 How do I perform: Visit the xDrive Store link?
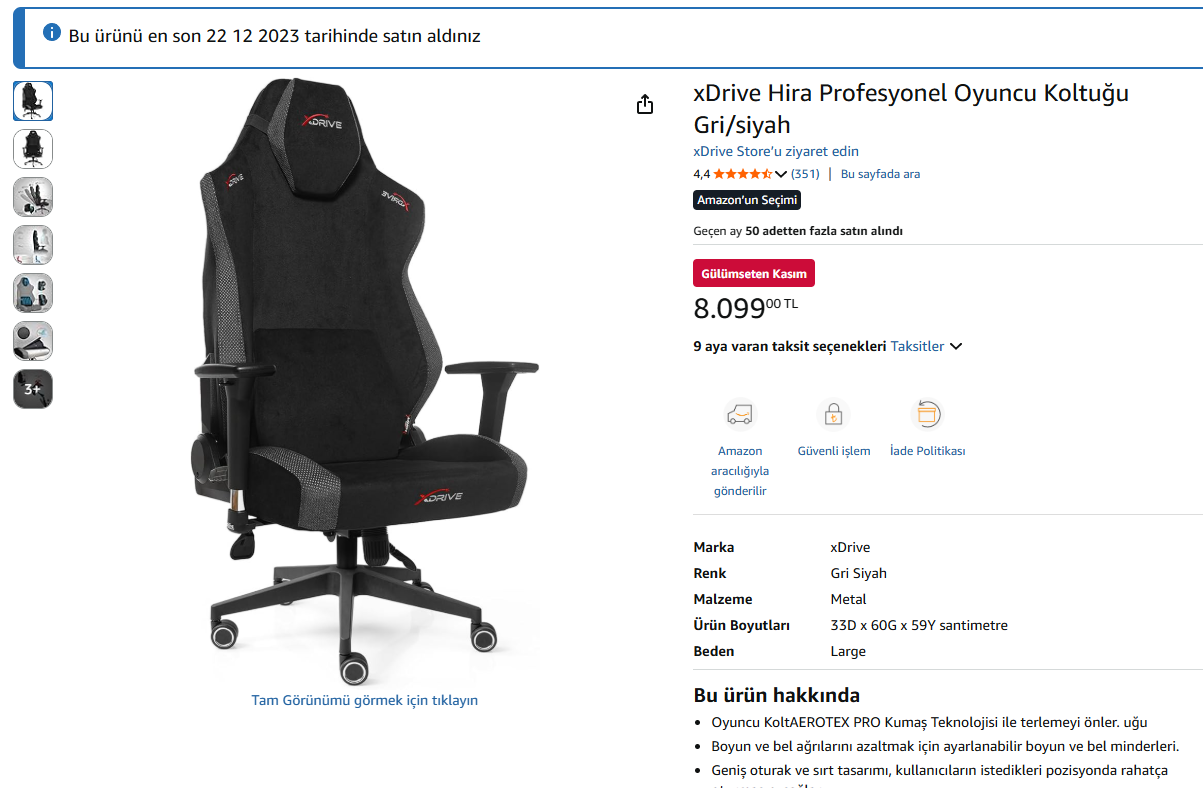pyautogui.click(x=776, y=151)
